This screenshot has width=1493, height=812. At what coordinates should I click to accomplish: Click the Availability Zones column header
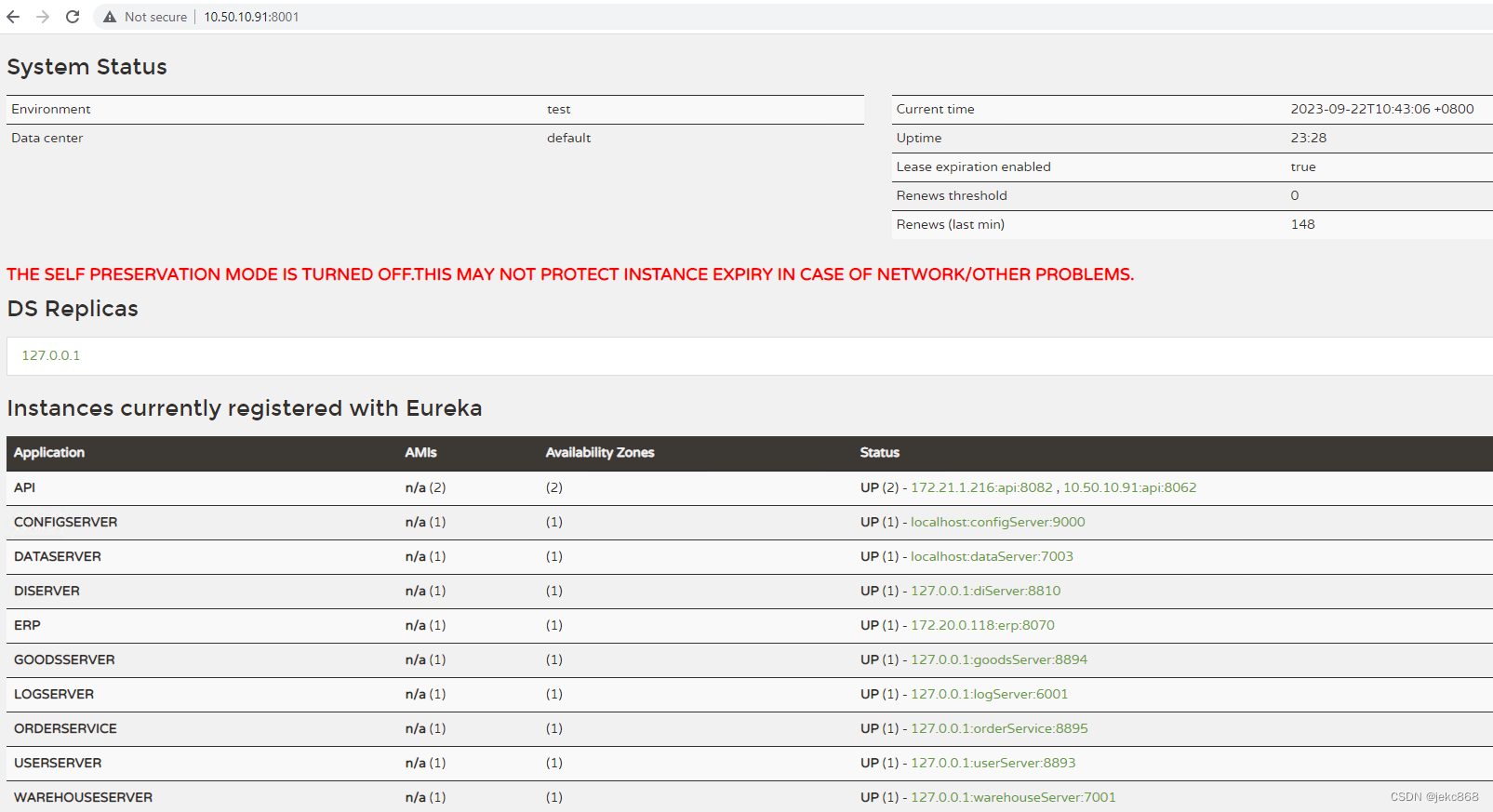(x=600, y=453)
